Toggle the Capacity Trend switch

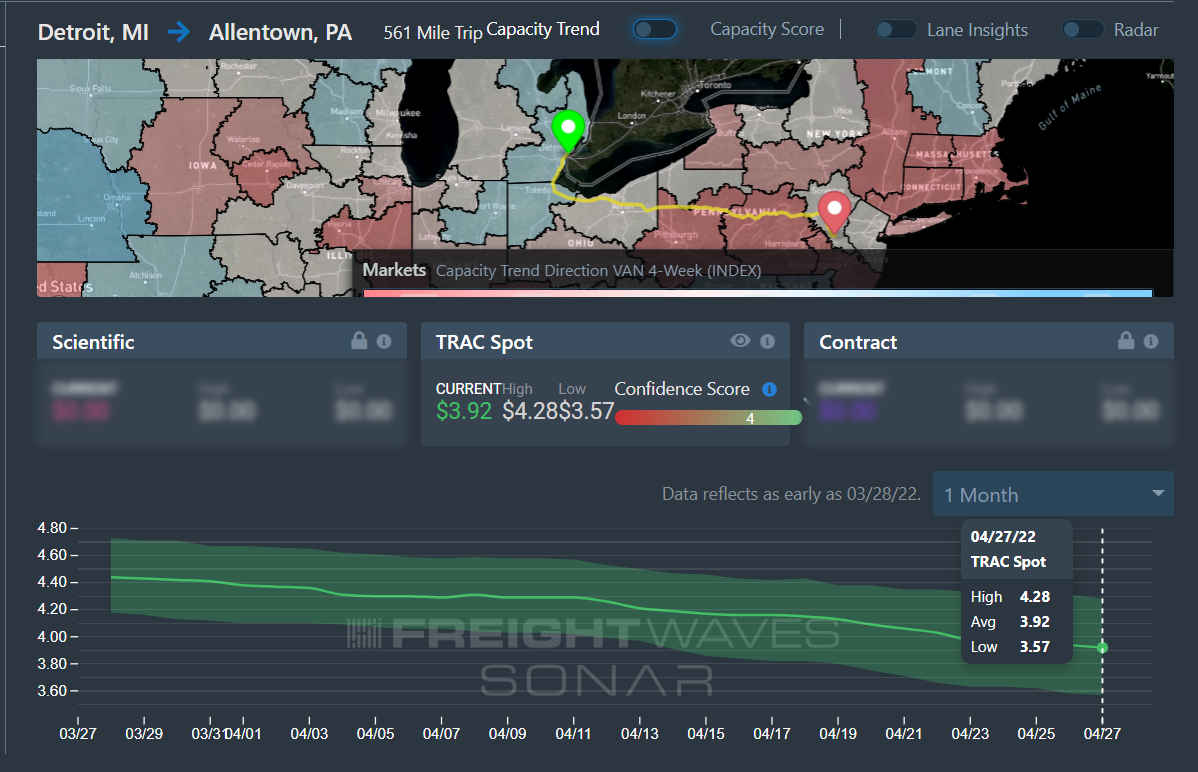click(655, 30)
